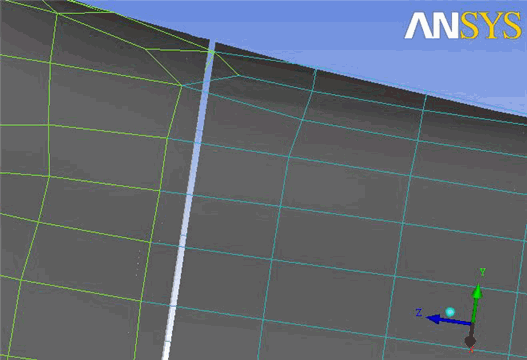The width and height of the screenshot is (527, 360).
Task: Click the blue Z axis arrow of the triad
Action: coord(449,320)
